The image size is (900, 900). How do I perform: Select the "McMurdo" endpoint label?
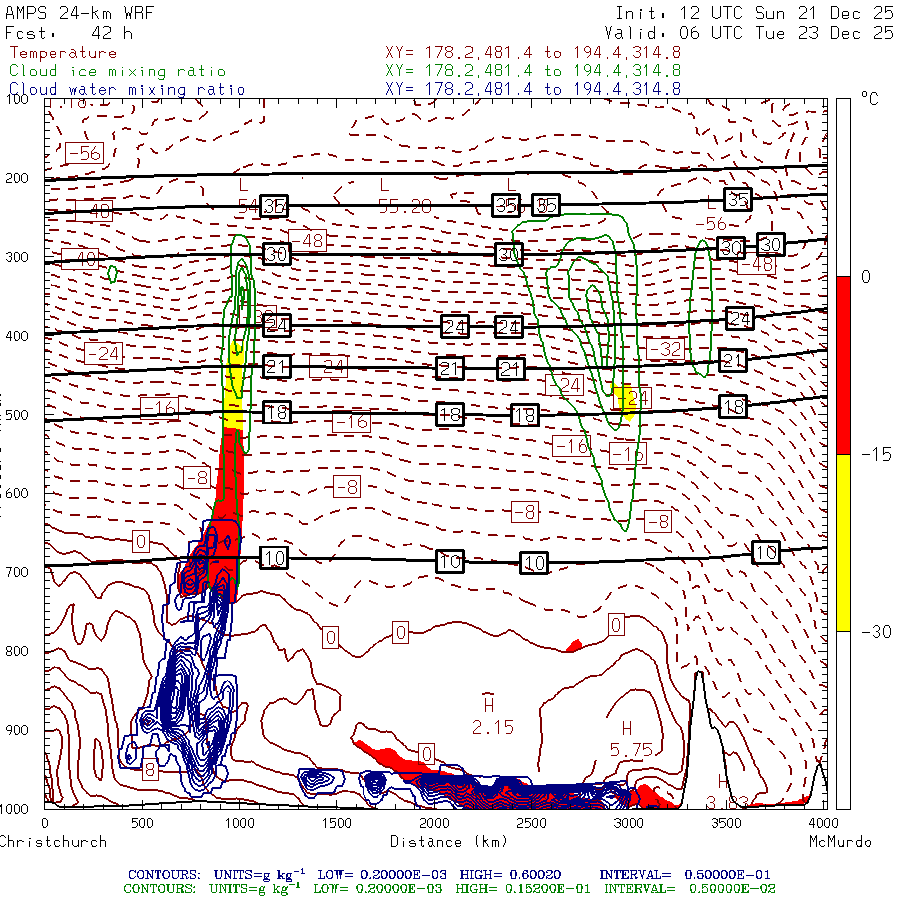point(840,842)
